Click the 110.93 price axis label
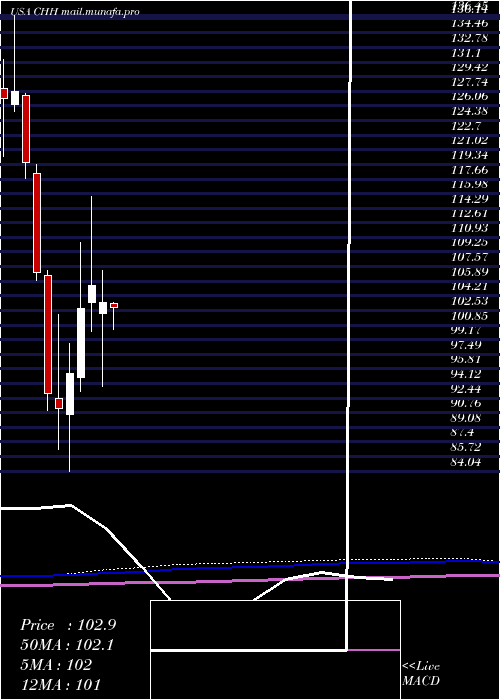The height and width of the screenshot is (700, 500). [470, 228]
